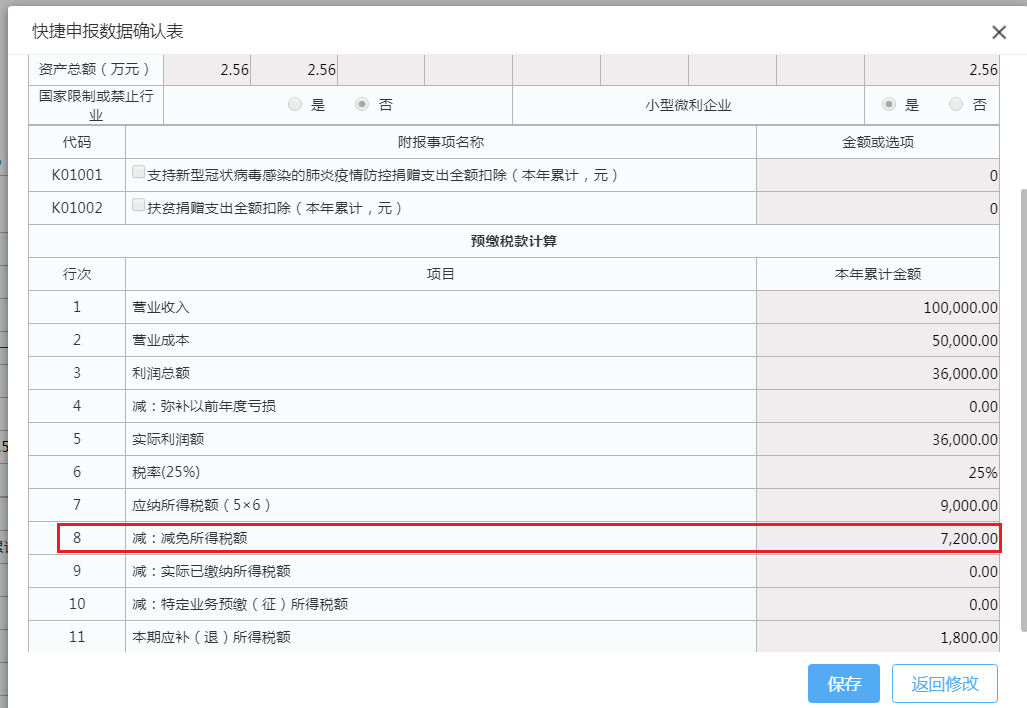
Task: 点击减：弥补以前年度亏损行
Action: pyautogui.click(x=440, y=405)
